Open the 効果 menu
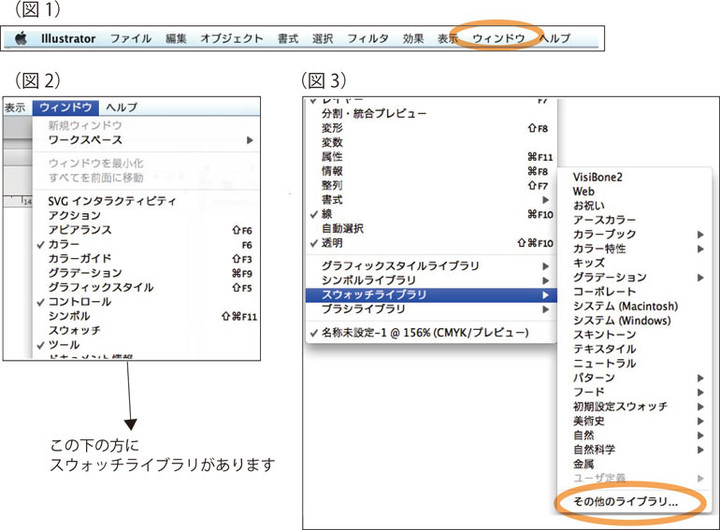The height and width of the screenshot is (530, 720). [413, 39]
